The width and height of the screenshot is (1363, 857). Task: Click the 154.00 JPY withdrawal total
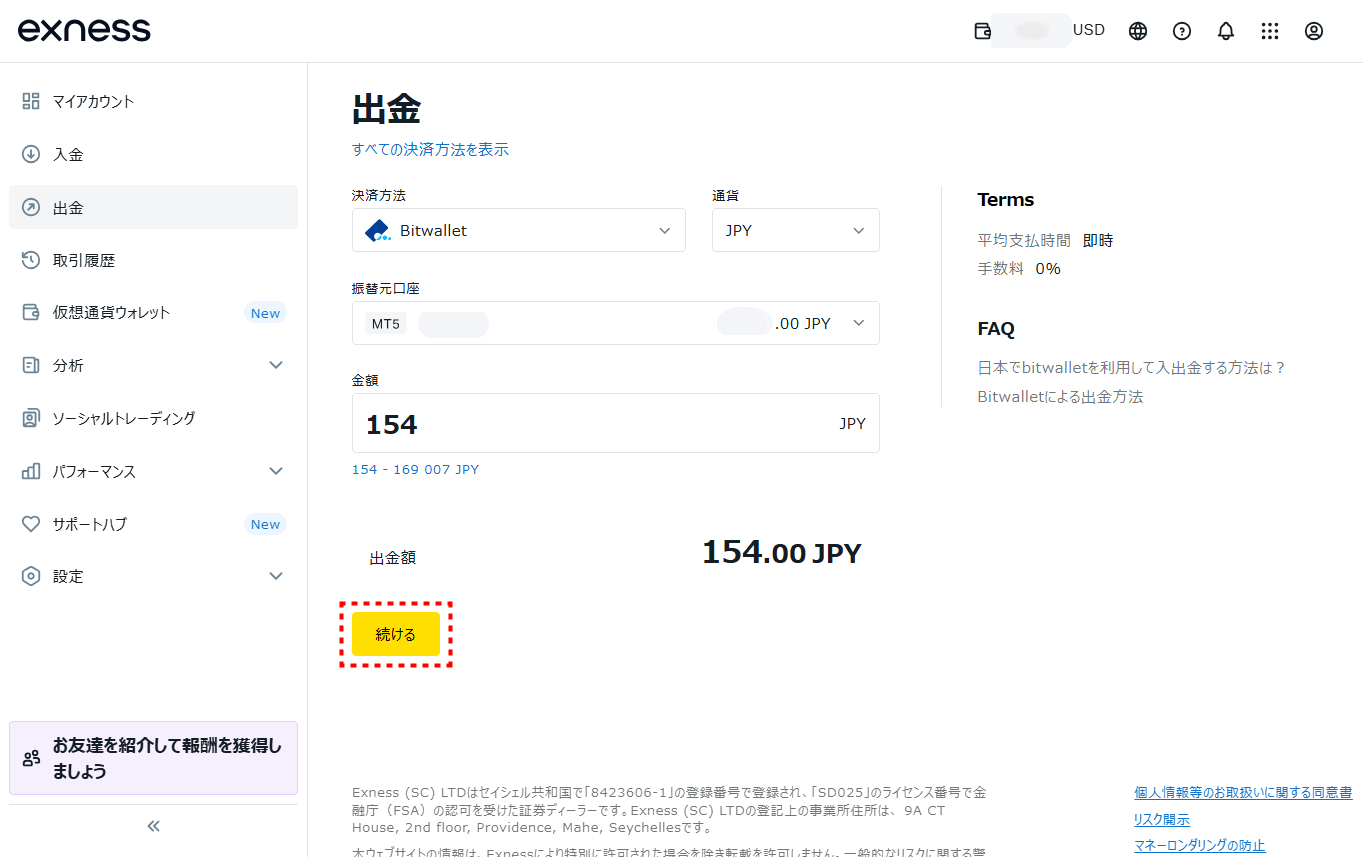click(x=781, y=552)
